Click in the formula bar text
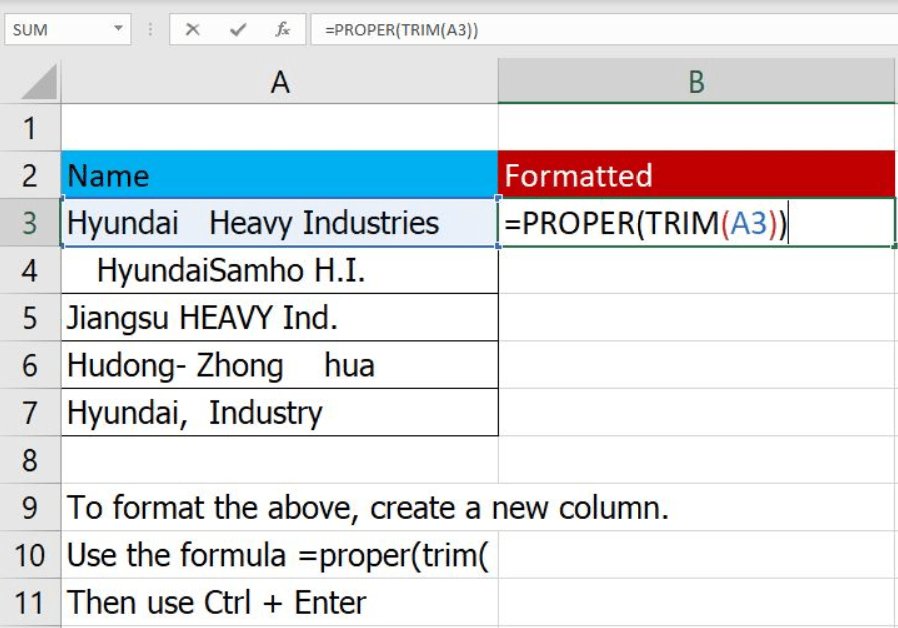The height and width of the screenshot is (628, 898). click(600, 30)
